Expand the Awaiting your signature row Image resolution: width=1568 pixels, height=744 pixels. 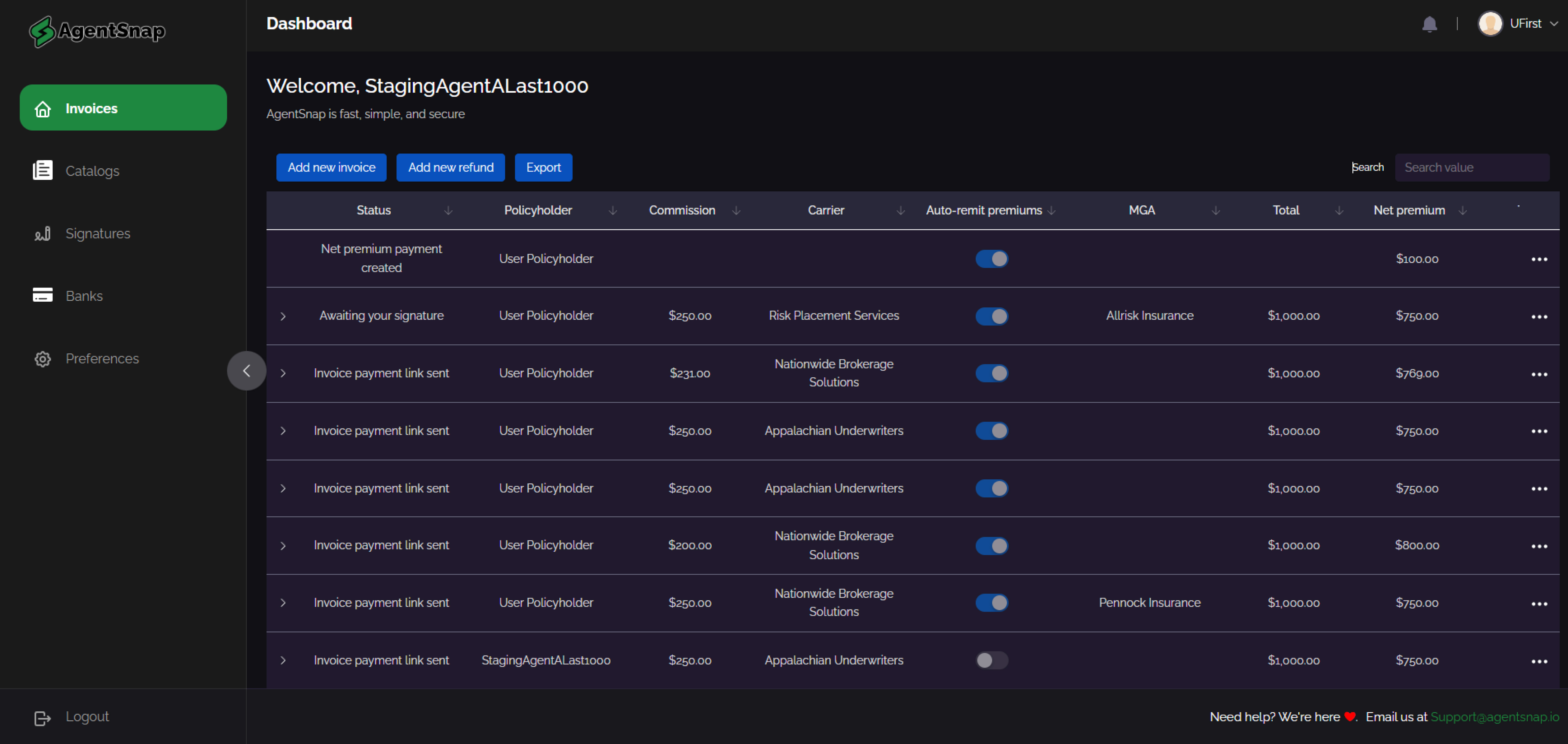283,316
